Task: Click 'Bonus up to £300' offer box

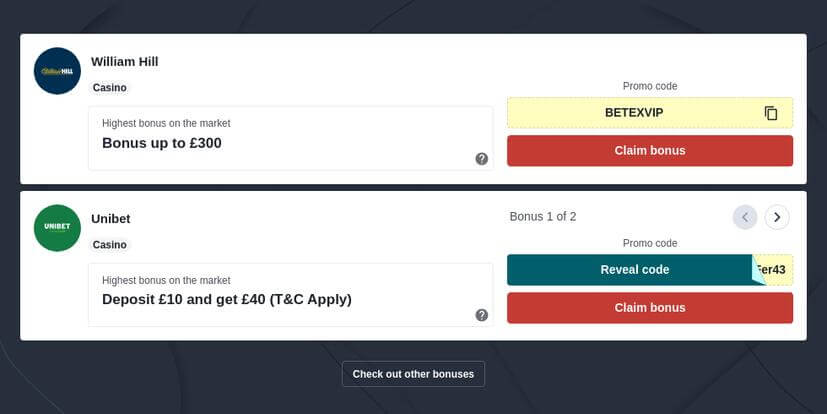Action: click(291, 138)
